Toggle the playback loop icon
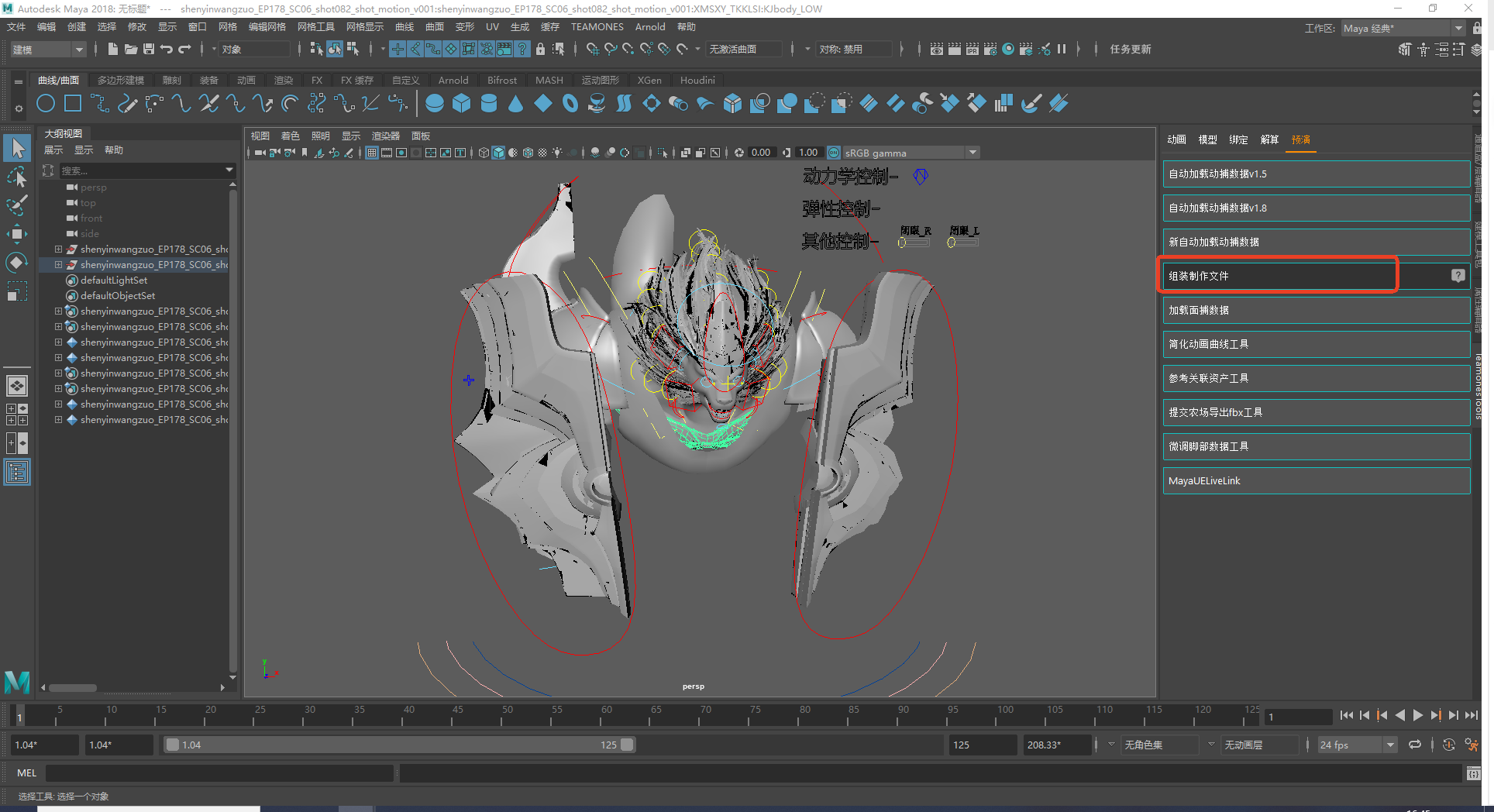 pos(1415,745)
